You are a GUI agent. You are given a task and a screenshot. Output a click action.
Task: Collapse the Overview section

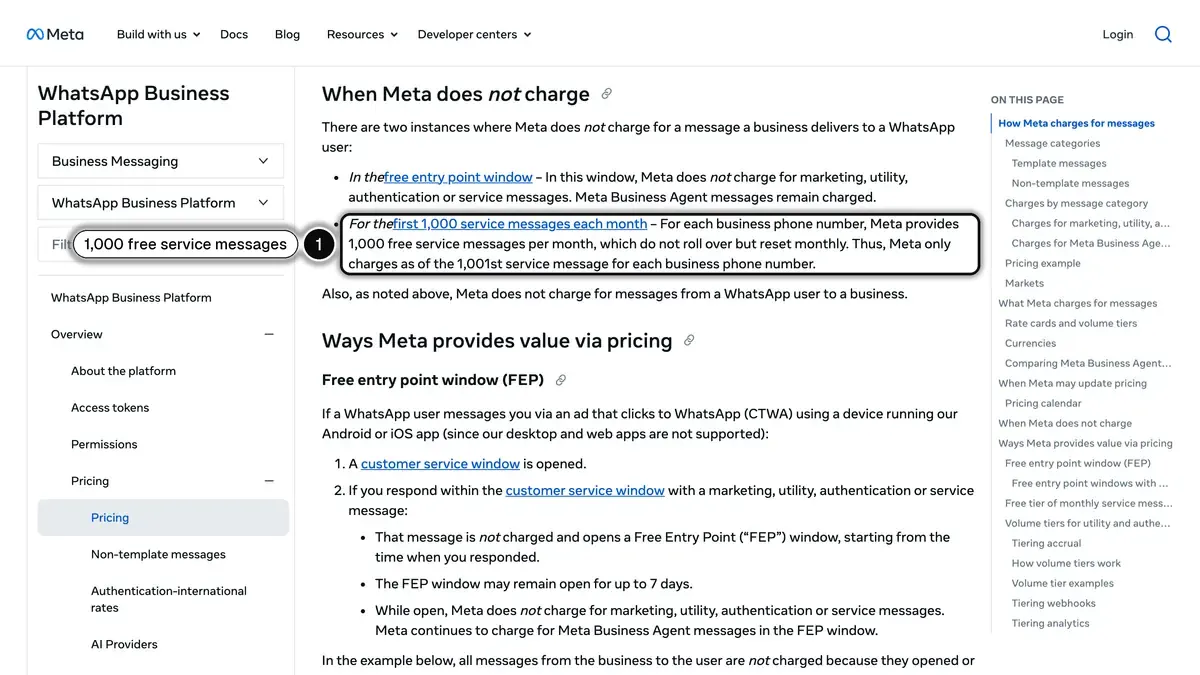269,334
